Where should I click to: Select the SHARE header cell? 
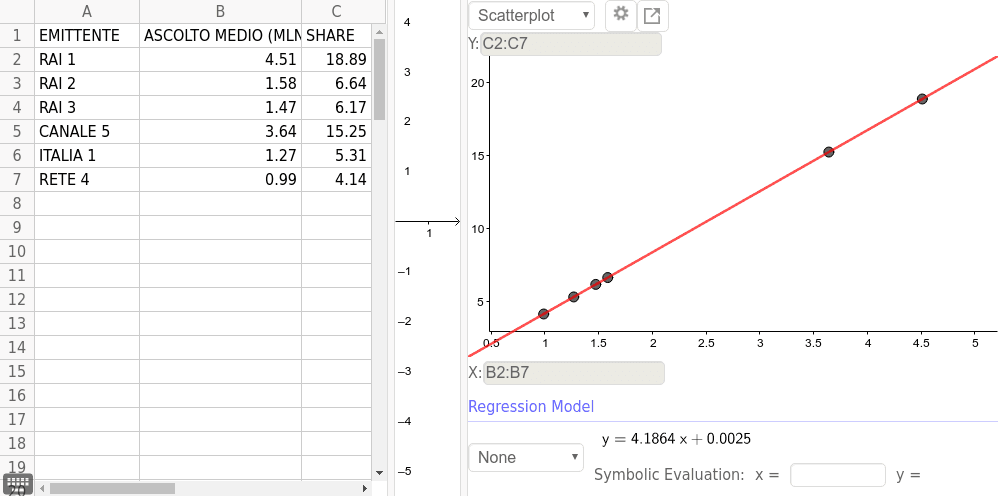coord(336,35)
